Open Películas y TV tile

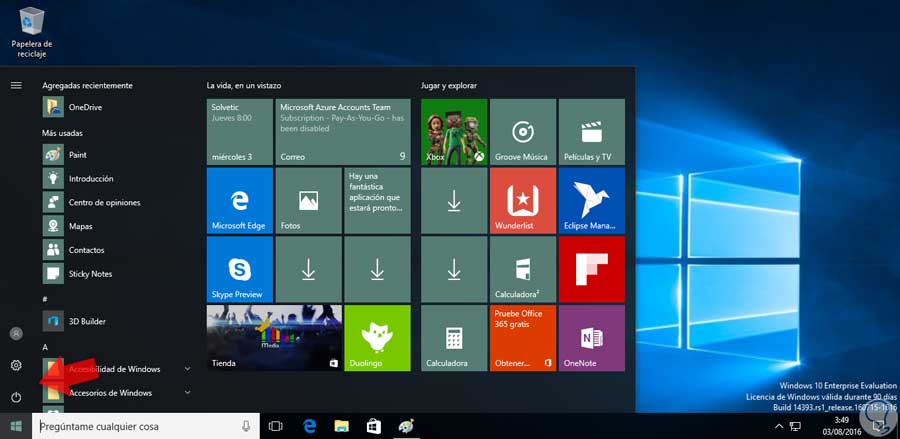point(592,132)
